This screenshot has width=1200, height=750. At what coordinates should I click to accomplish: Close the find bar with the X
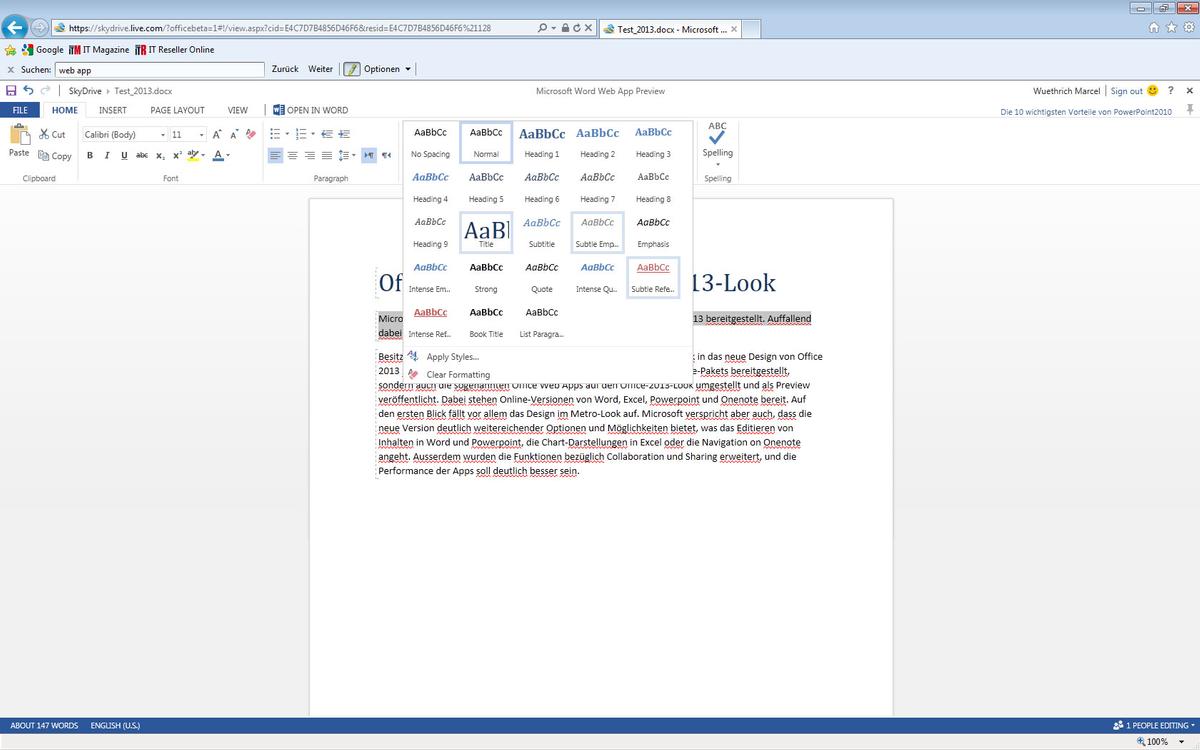(x=10, y=70)
